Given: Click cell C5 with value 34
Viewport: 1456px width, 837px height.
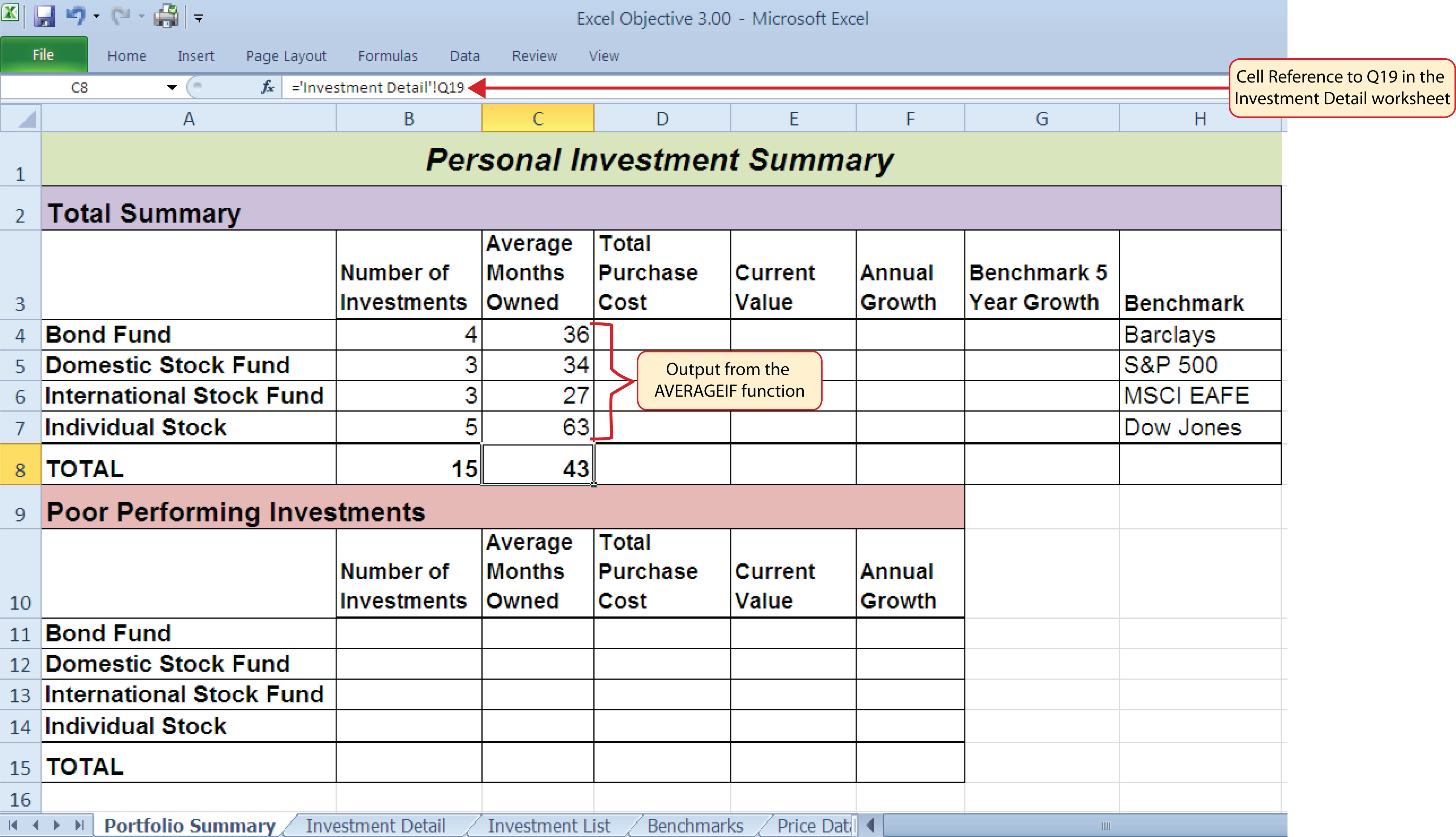Looking at the screenshot, I should coord(538,365).
